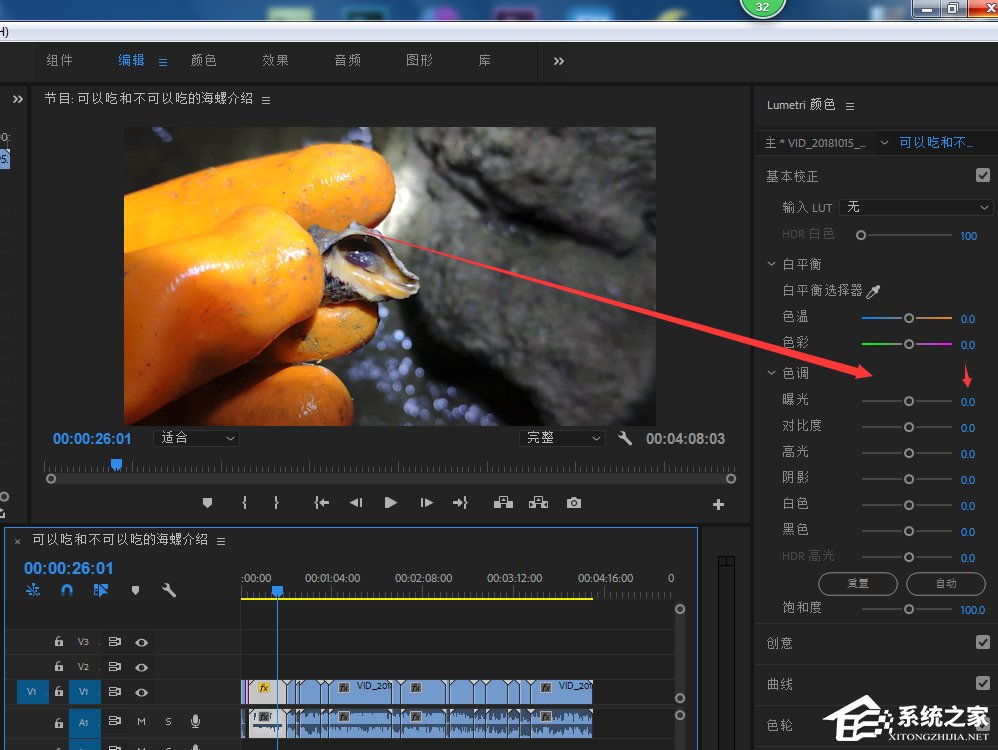Open the 适合 zoom level dropdown

tap(197, 438)
